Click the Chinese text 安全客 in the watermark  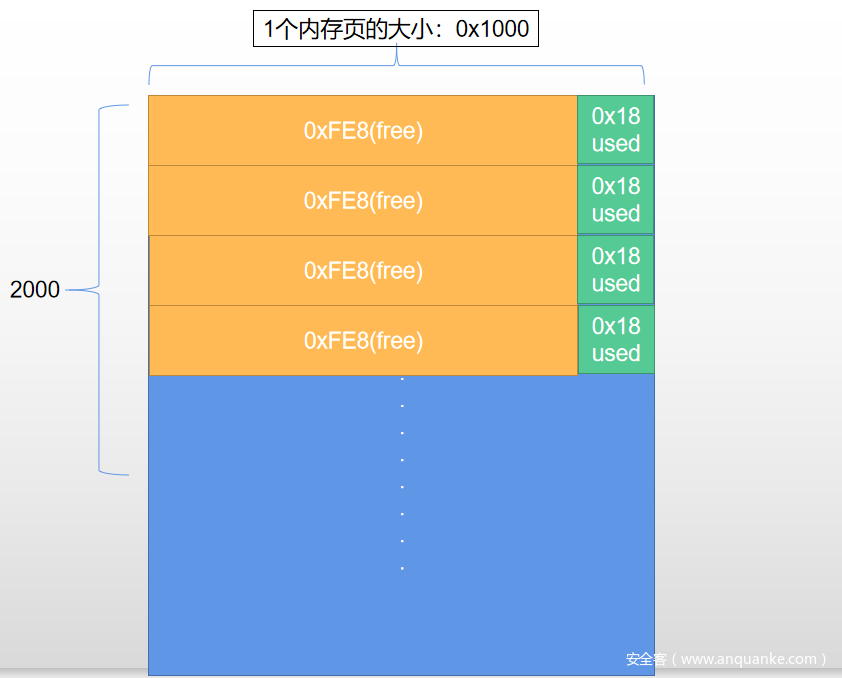(x=646, y=659)
